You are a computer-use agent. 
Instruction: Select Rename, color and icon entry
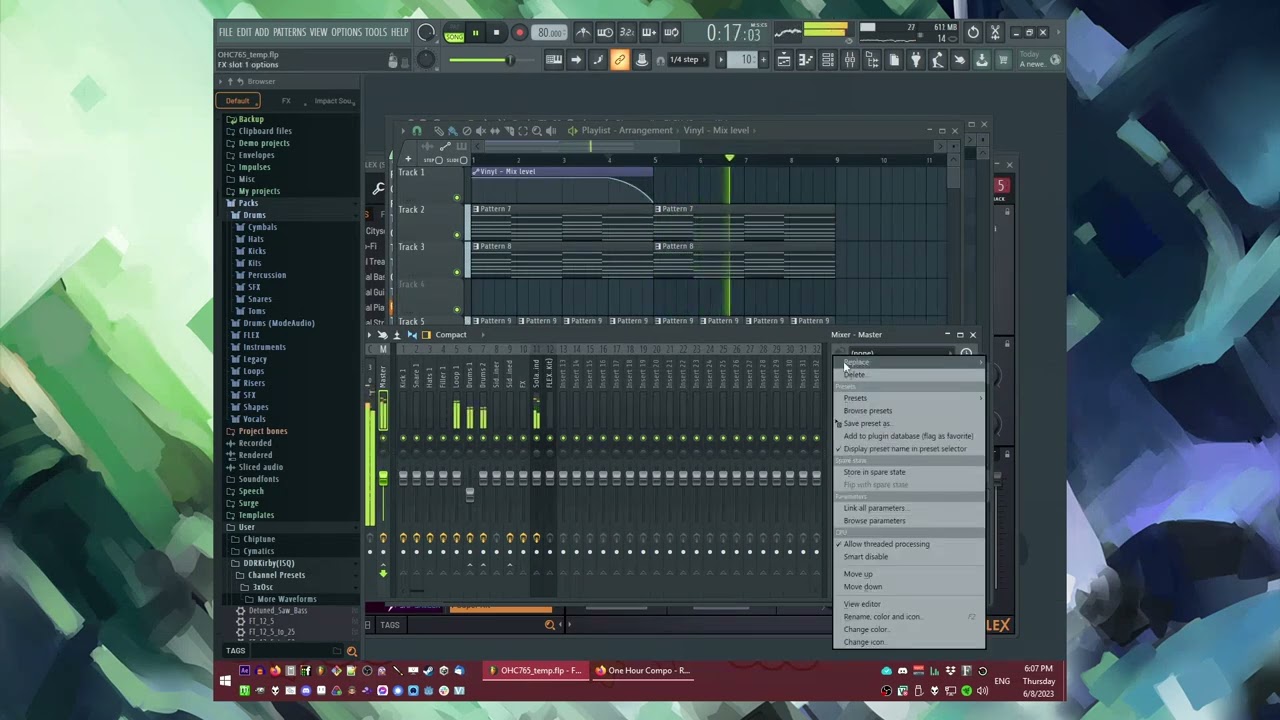click(909, 617)
